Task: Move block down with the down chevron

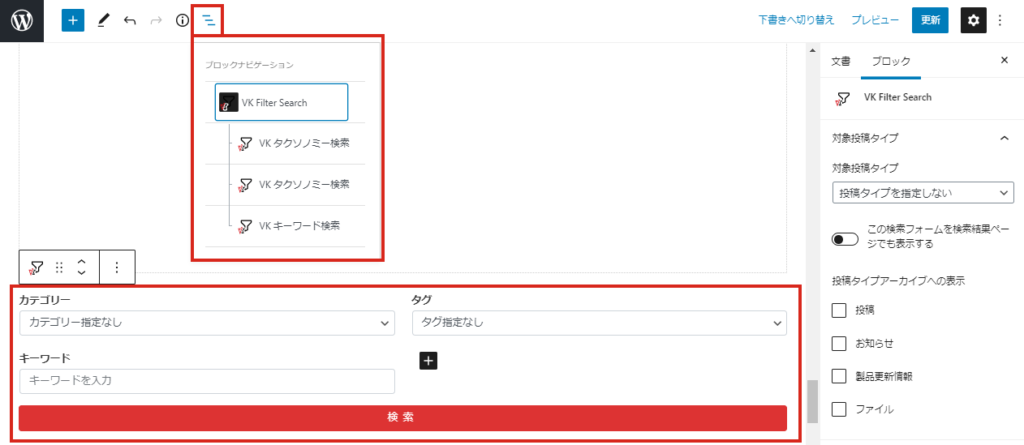Action: 82,273
